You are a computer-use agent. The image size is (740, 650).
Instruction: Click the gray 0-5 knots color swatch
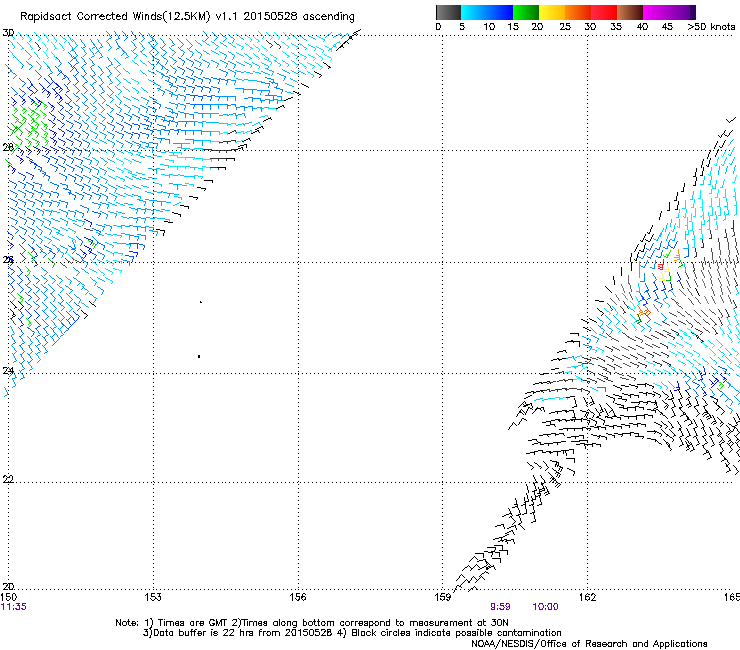448,12
